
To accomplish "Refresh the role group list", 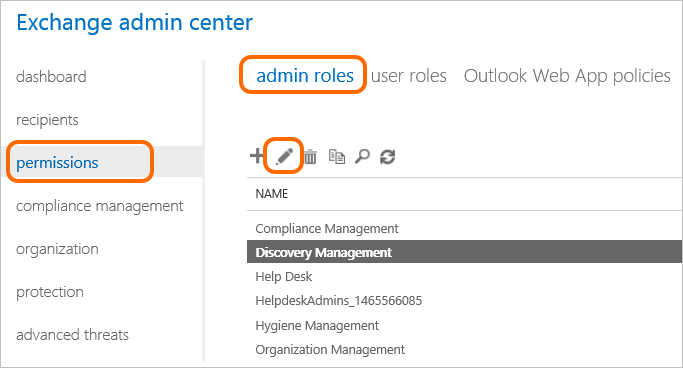I will tap(387, 156).
